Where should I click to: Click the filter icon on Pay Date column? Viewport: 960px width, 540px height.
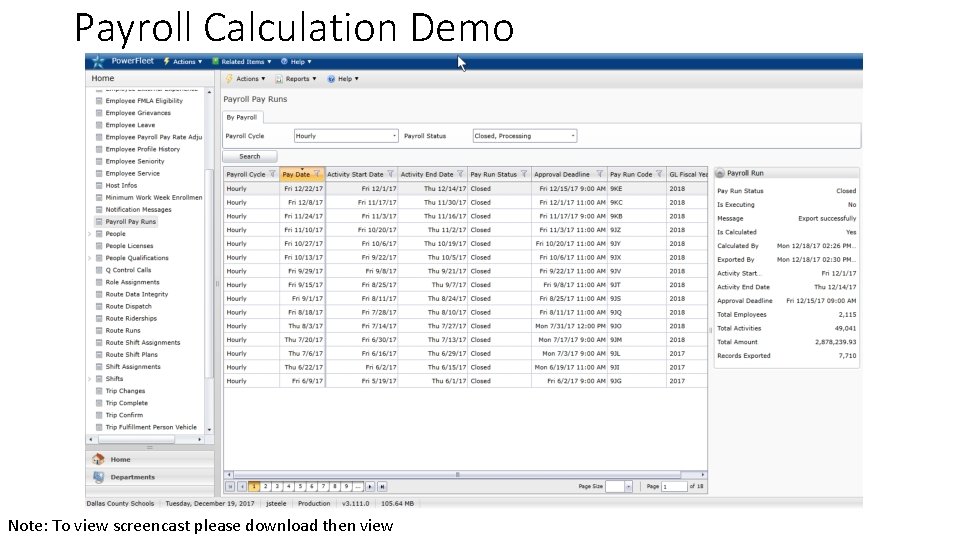(x=317, y=174)
